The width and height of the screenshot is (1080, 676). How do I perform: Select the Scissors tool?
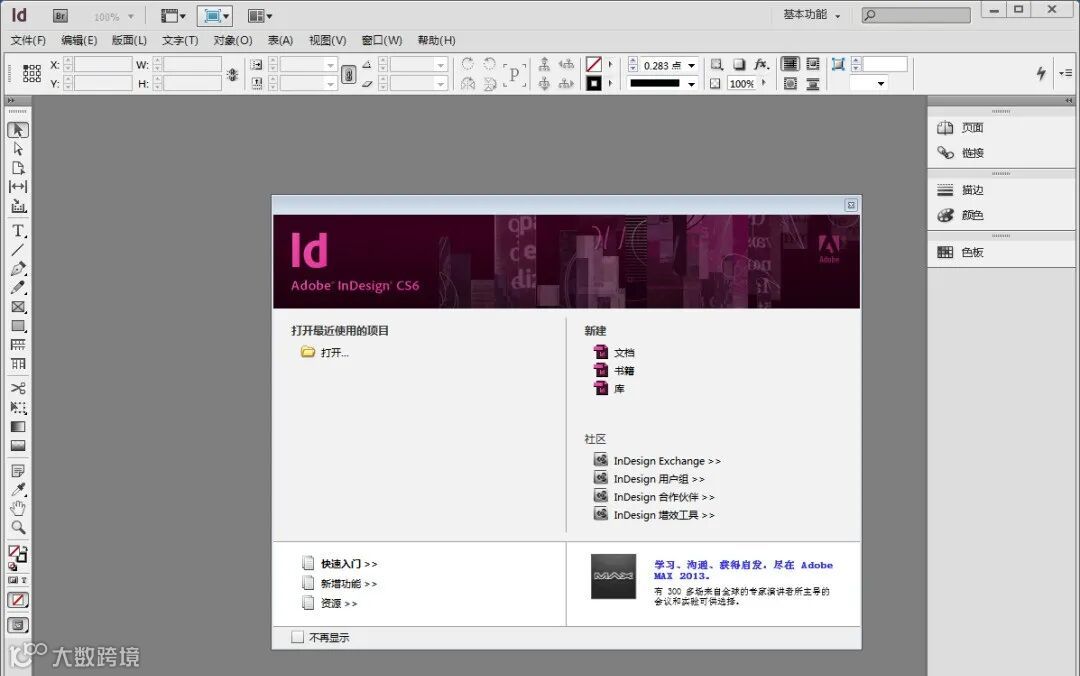click(x=18, y=388)
